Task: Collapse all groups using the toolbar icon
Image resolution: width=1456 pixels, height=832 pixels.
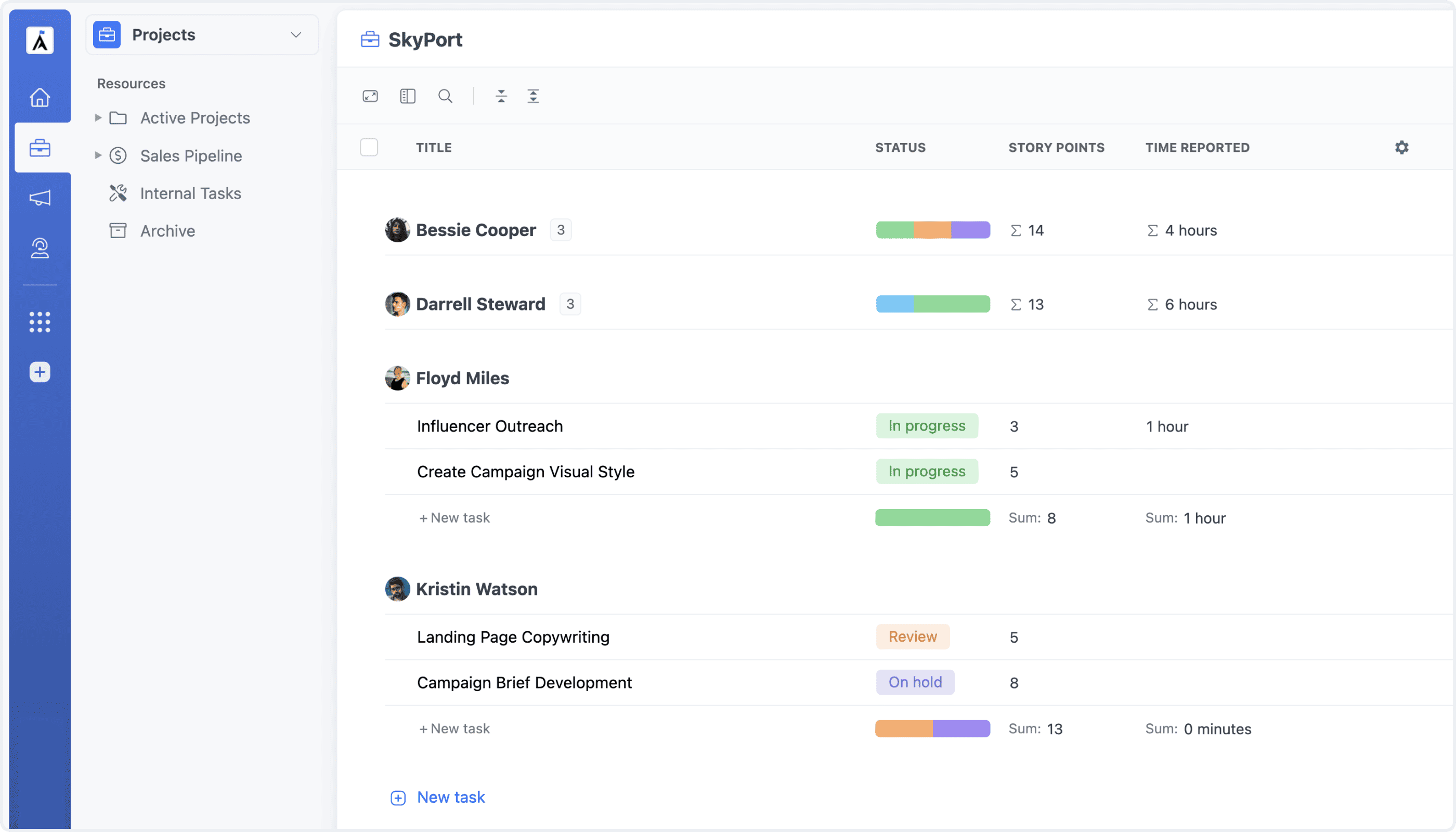Action: pyautogui.click(x=501, y=96)
